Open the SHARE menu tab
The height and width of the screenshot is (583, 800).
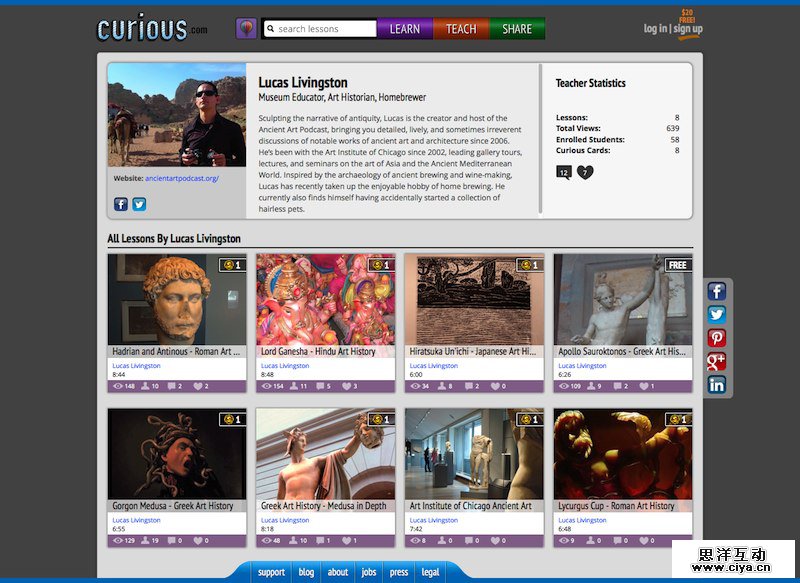coord(517,29)
